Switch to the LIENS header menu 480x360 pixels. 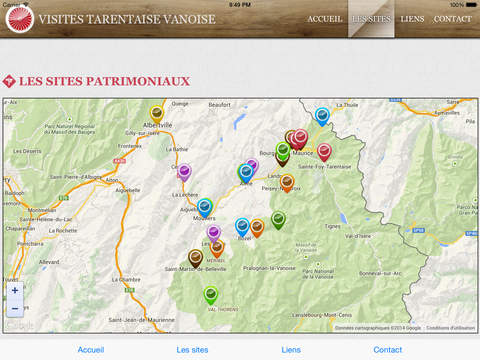click(412, 19)
